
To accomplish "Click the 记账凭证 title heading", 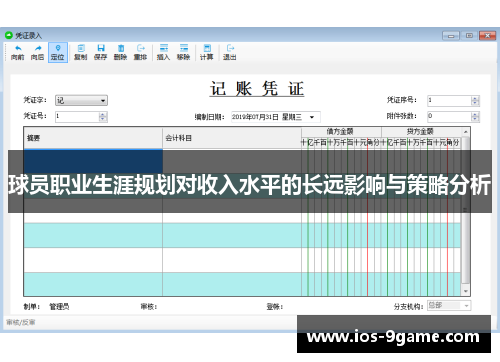I will (257, 89).
